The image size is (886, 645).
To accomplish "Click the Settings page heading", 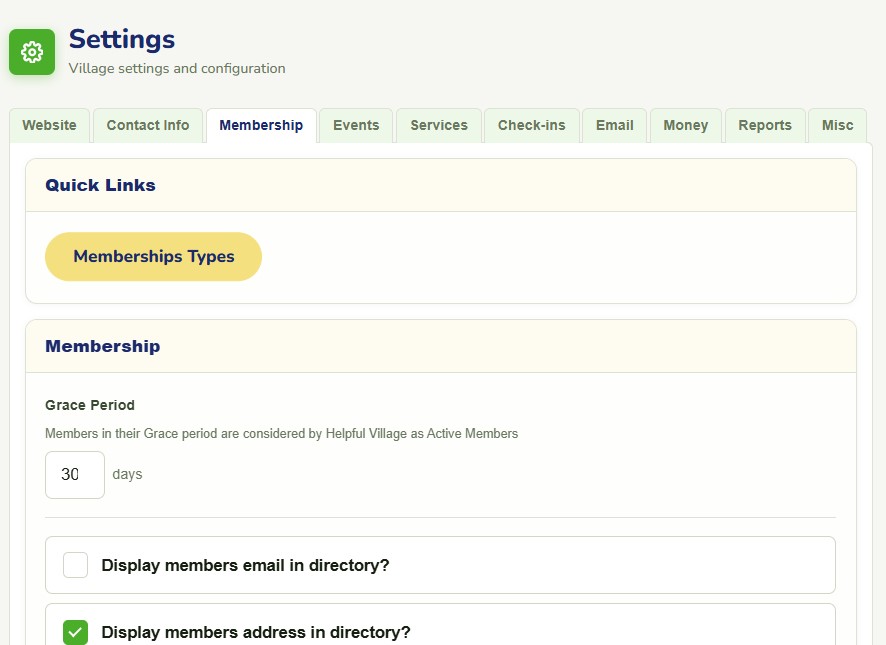I will click(122, 40).
